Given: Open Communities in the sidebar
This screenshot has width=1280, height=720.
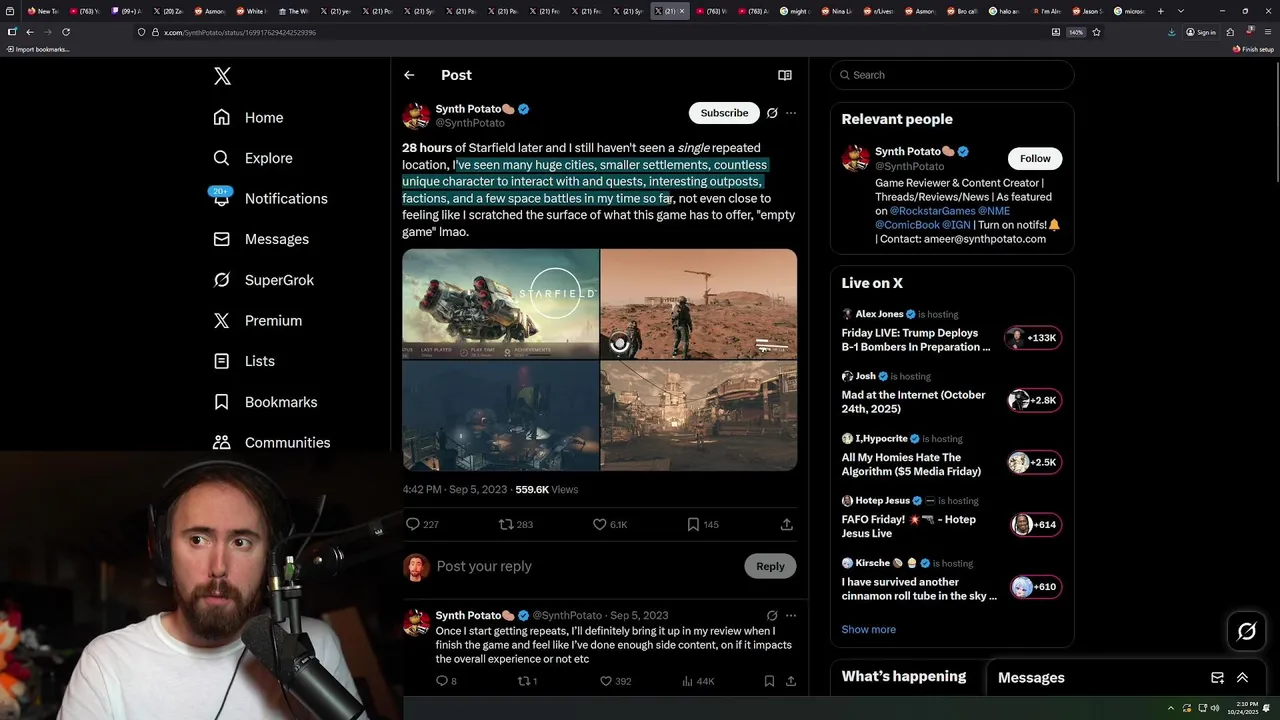Looking at the screenshot, I should [x=271, y=442].
